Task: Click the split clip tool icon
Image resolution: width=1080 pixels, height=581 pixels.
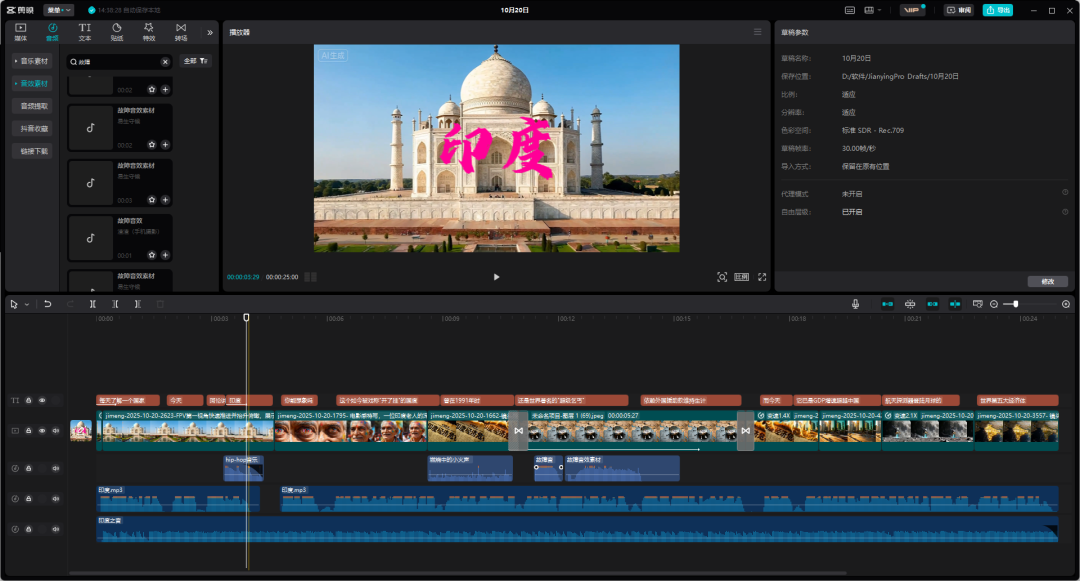Action: [93, 304]
